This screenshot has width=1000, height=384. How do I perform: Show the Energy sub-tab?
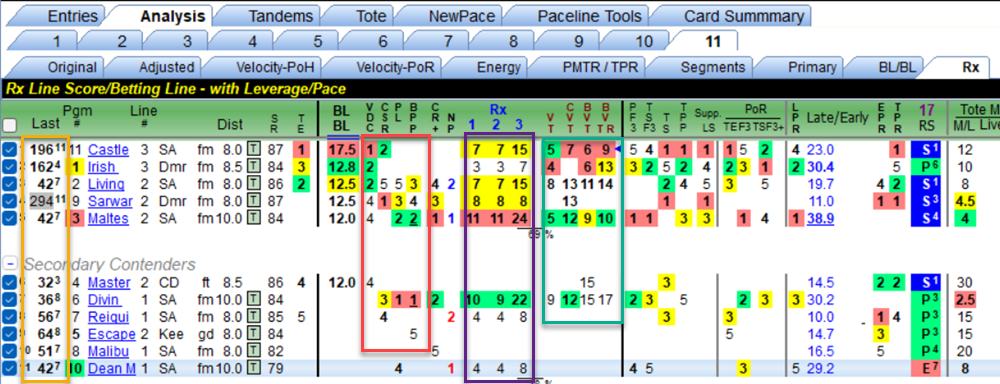[x=499, y=67]
